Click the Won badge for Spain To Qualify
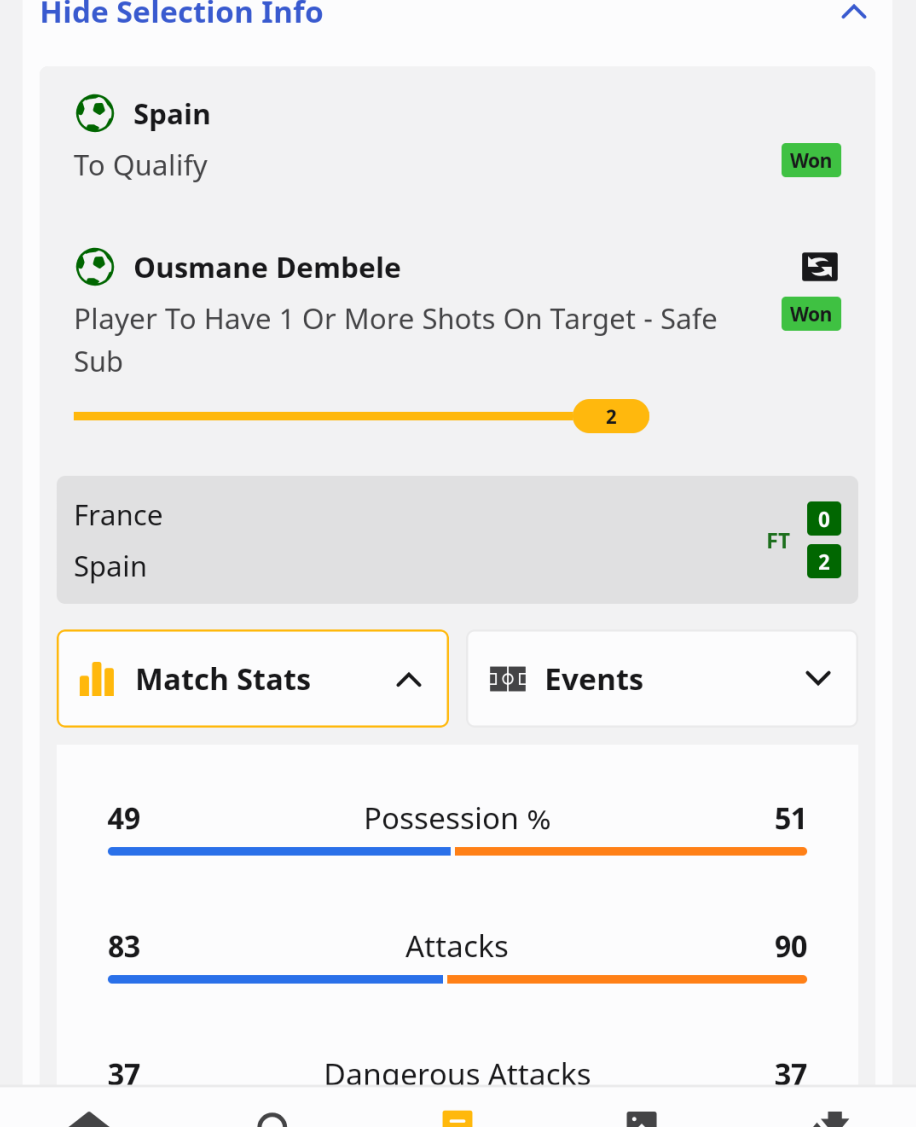916x1127 pixels. tap(811, 160)
